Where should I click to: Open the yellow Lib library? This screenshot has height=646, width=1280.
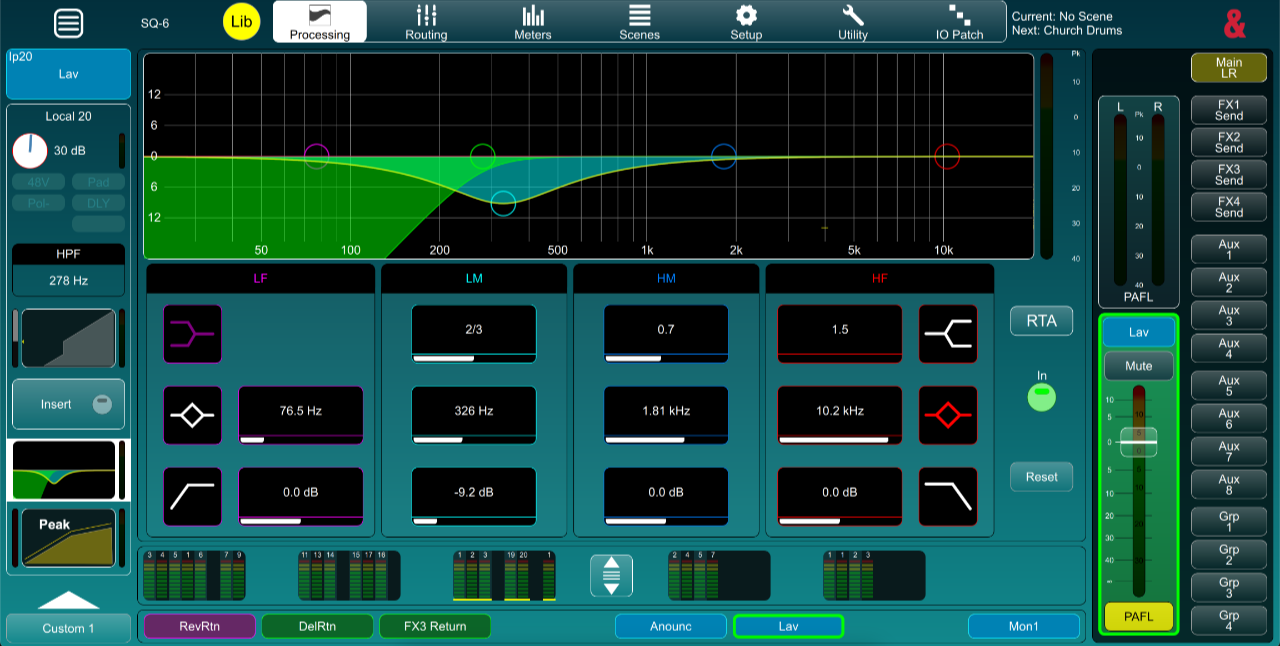(x=240, y=21)
